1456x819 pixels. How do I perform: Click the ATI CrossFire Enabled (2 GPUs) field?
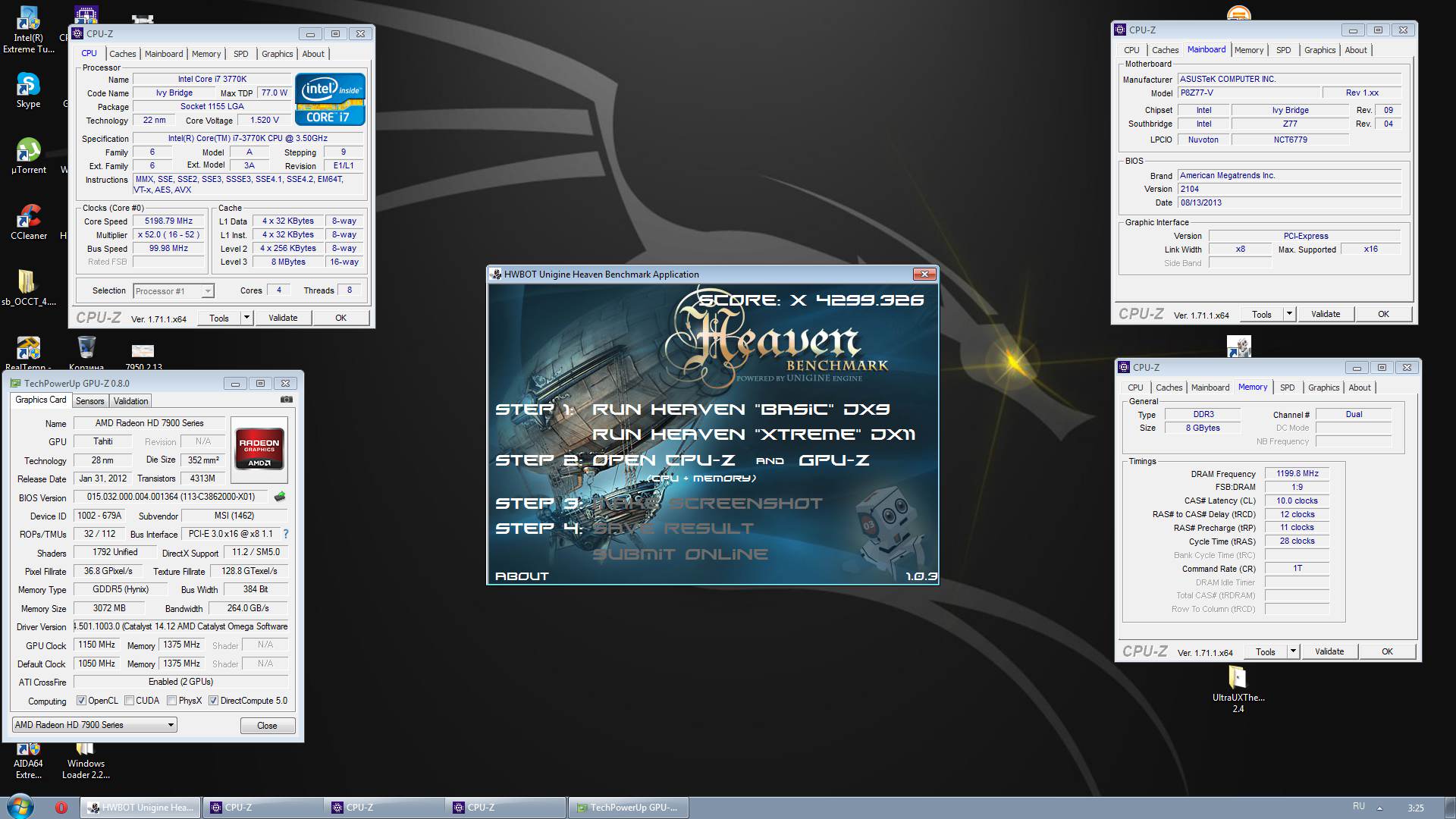coord(180,682)
